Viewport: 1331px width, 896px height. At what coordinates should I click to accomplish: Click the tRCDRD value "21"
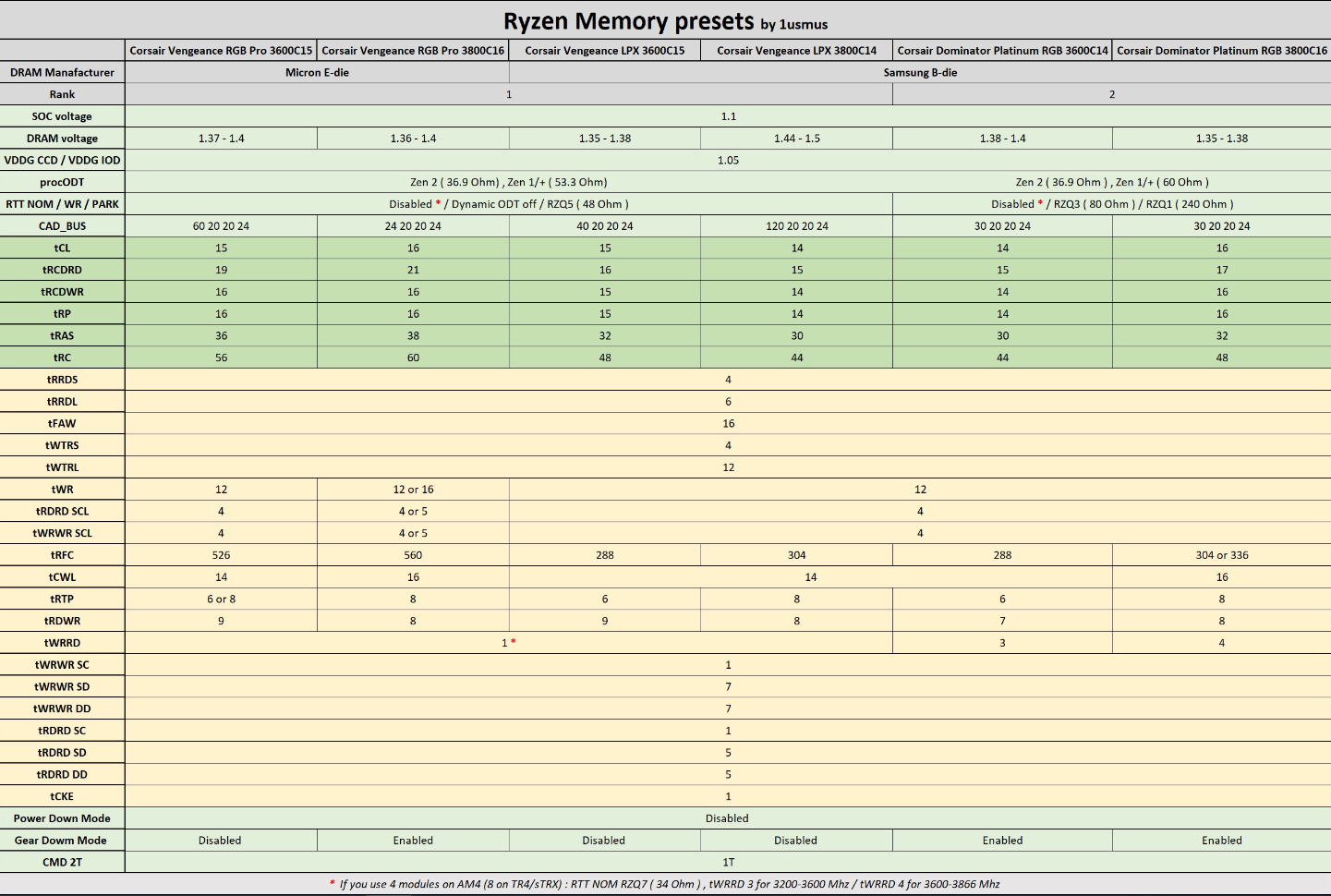(413, 270)
